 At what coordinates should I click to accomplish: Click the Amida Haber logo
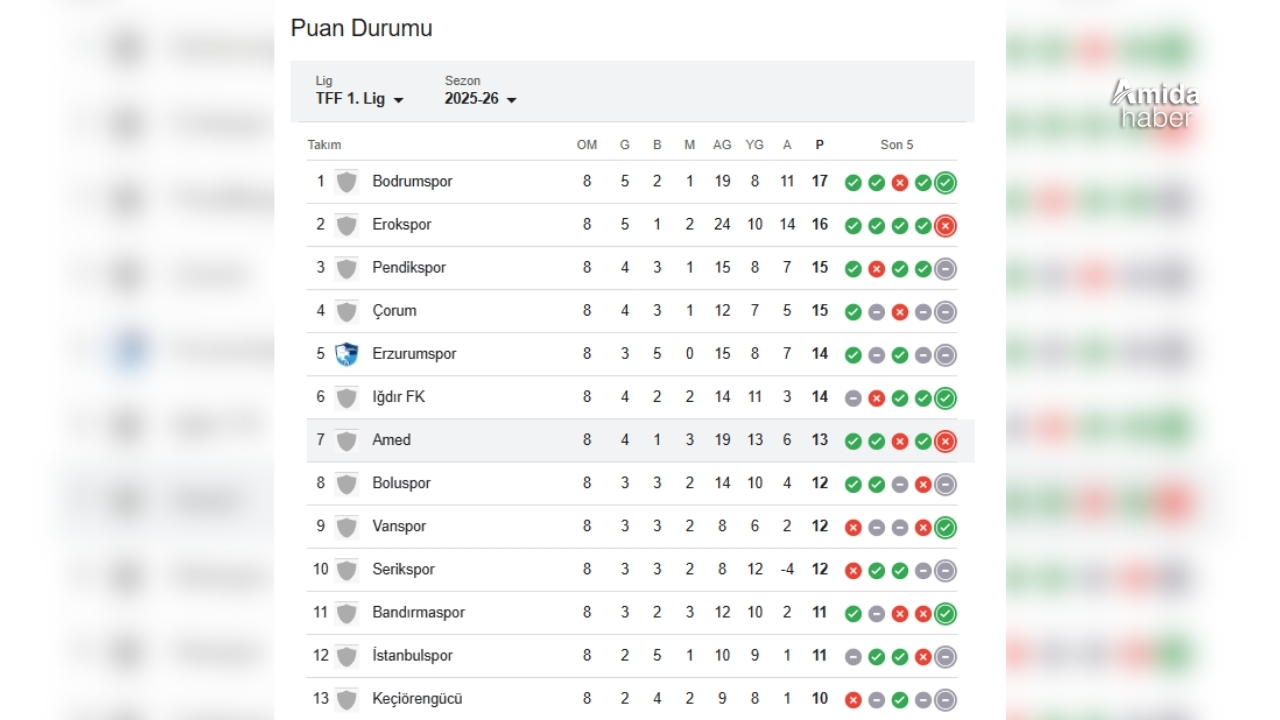[1154, 105]
